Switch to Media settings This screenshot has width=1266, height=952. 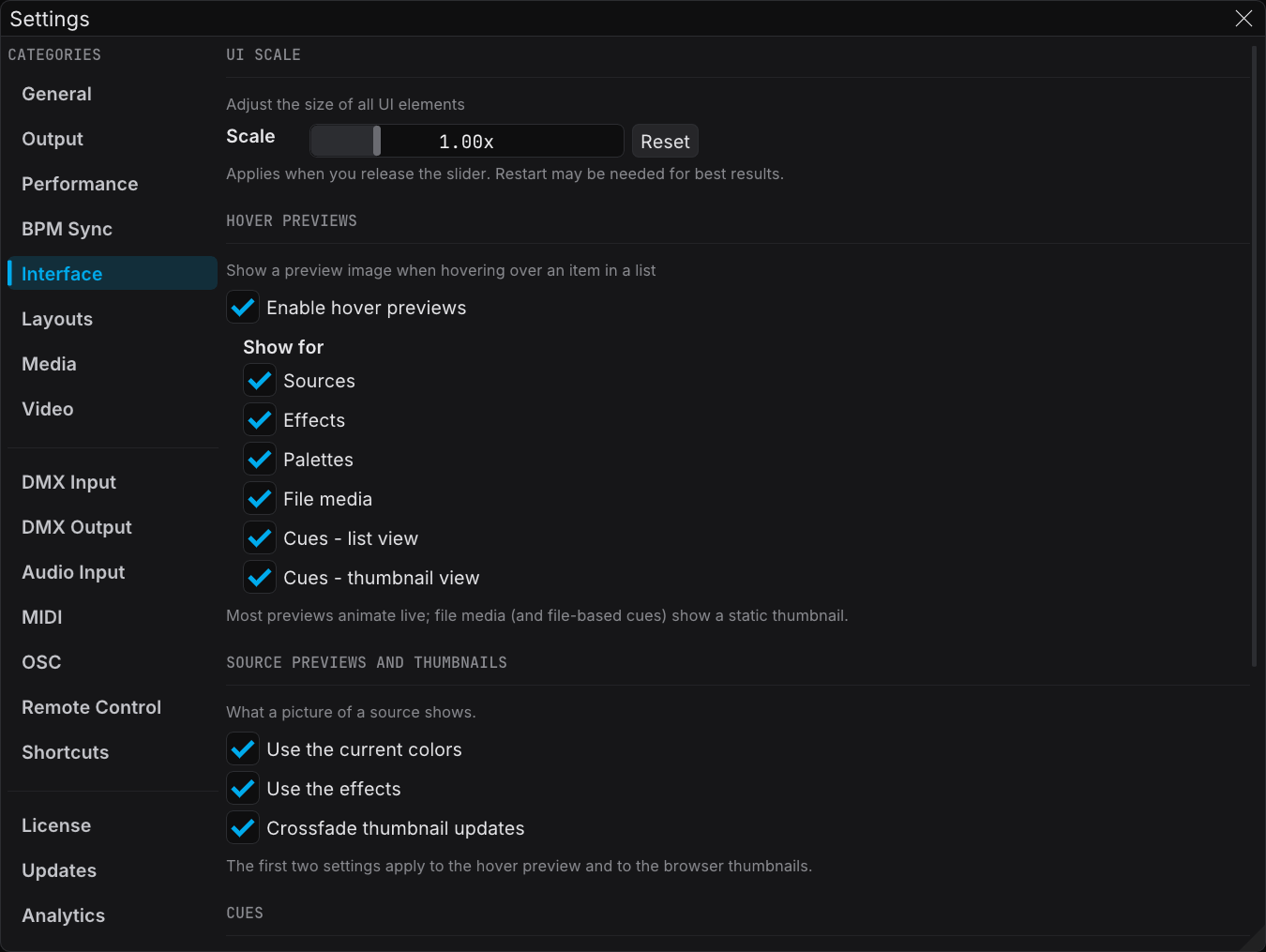pyautogui.click(x=112, y=364)
